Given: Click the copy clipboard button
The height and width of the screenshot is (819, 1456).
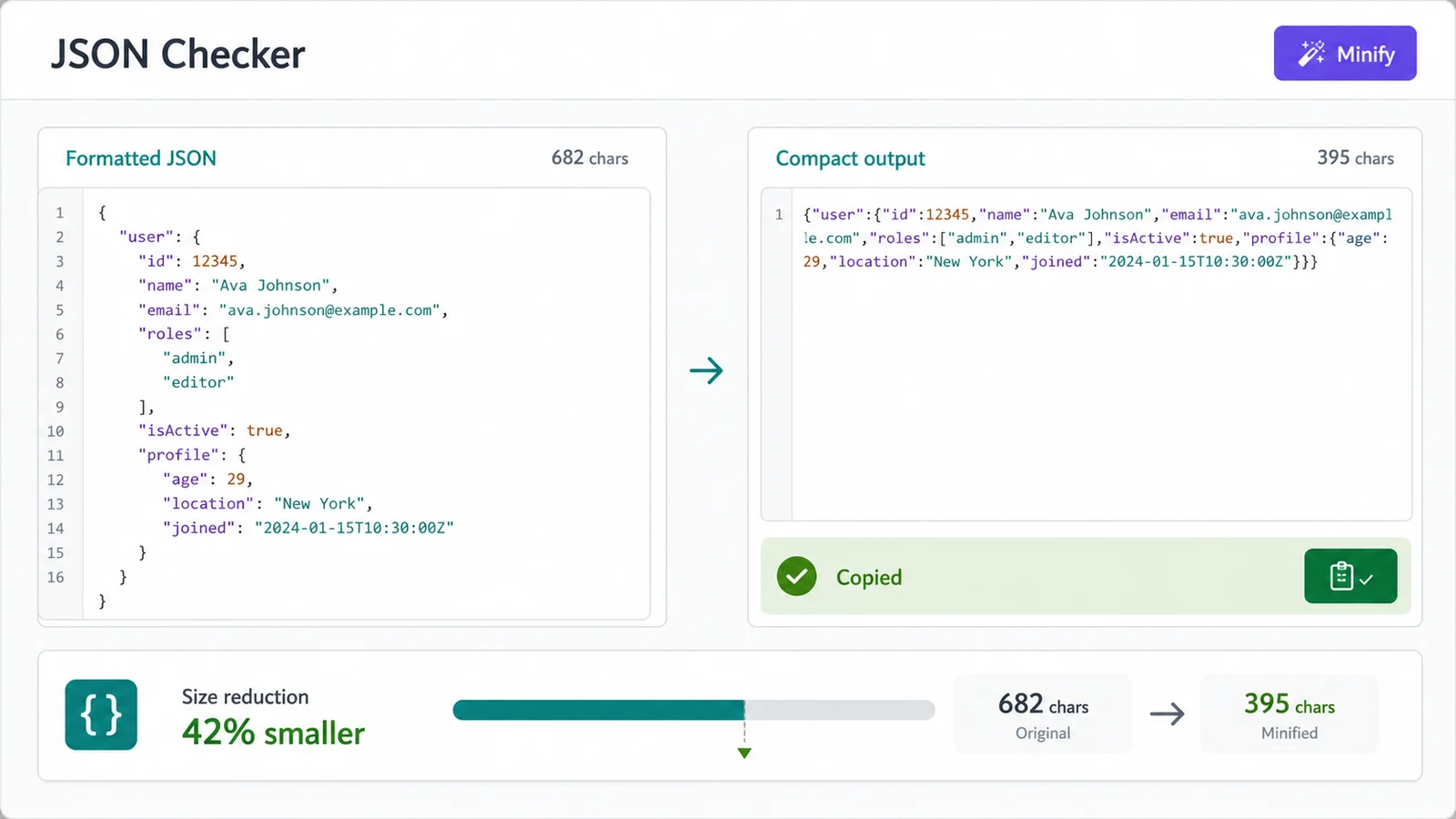Looking at the screenshot, I should coord(1350,576).
